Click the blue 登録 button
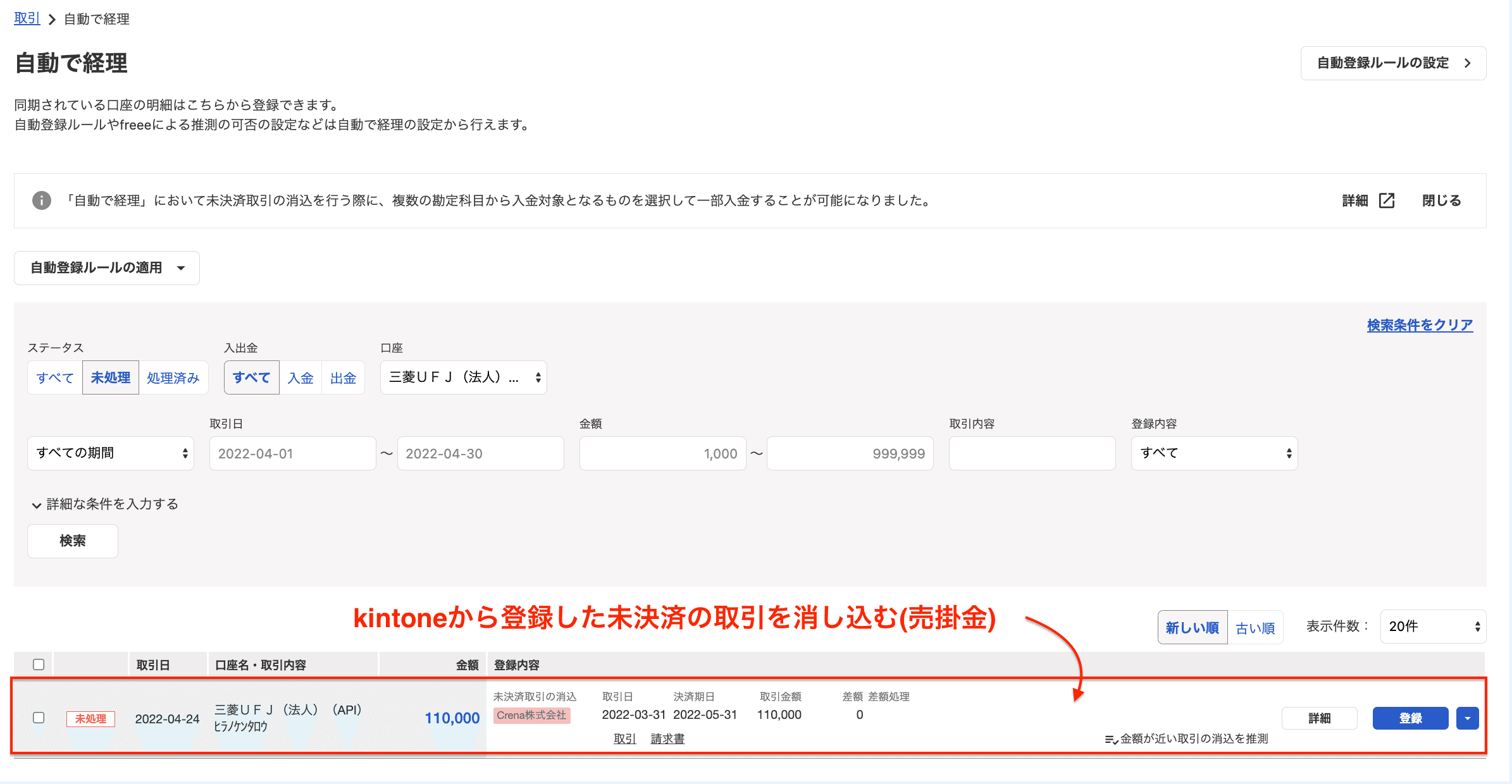This screenshot has width=1512, height=784. pos(1411,718)
